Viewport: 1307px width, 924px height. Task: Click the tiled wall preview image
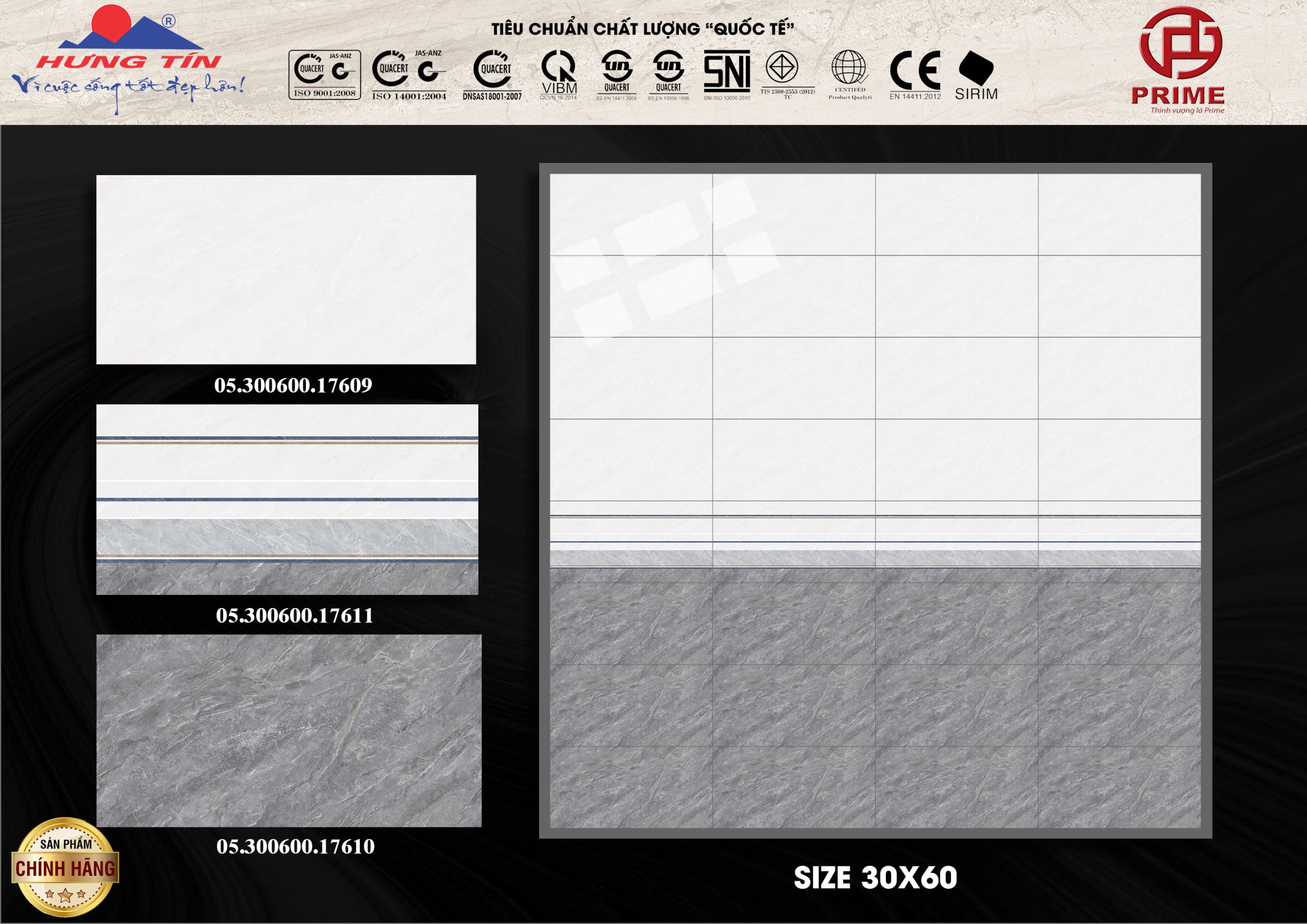click(x=875, y=500)
